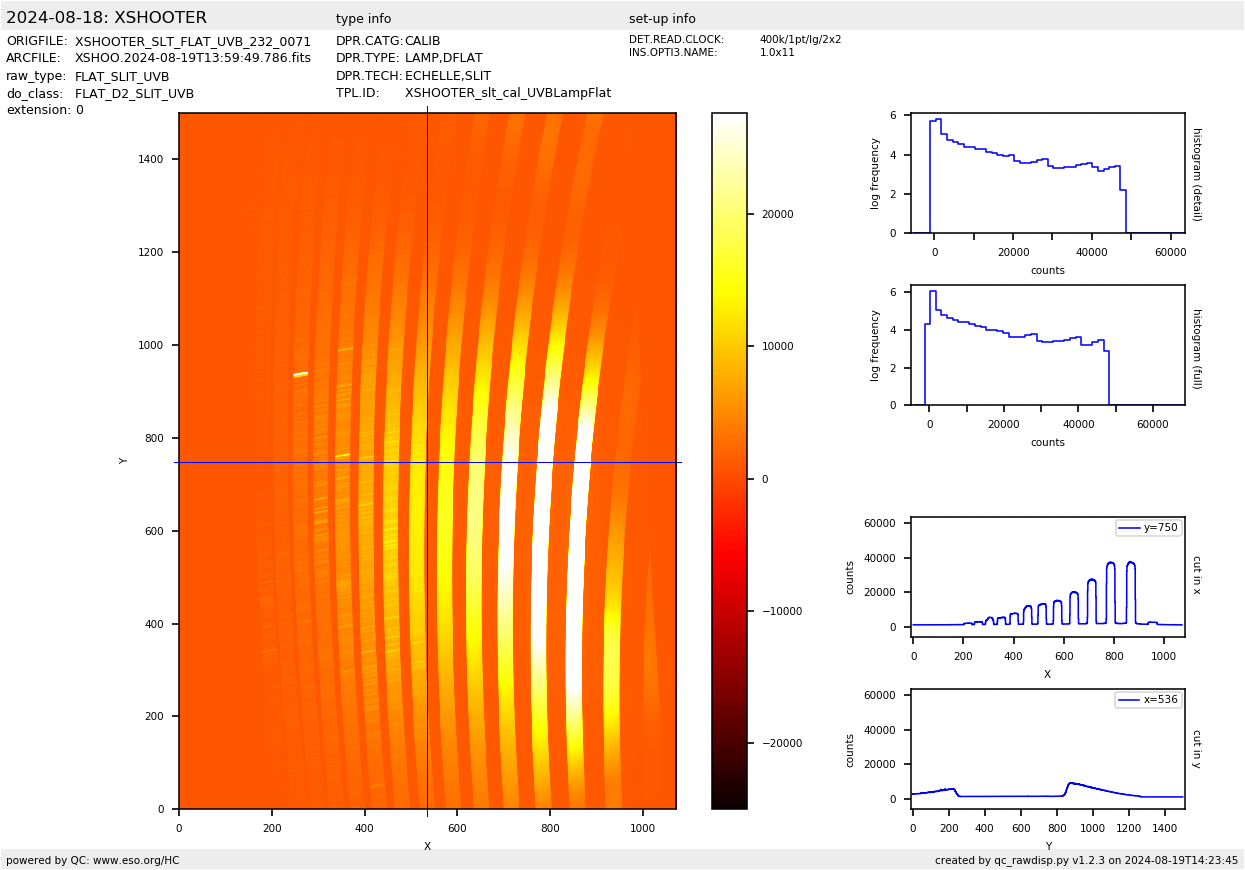Click the cut in y plot
The width and height of the screenshot is (1245, 870).
point(1047,748)
